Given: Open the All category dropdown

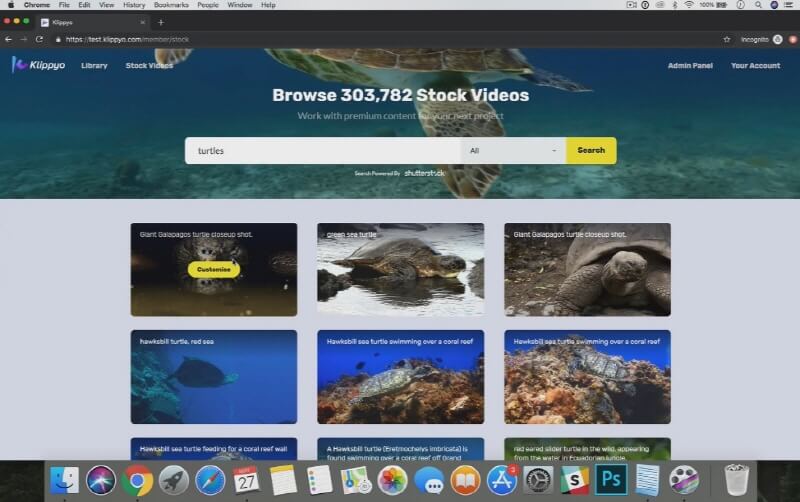Looking at the screenshot, I should [x=513, y=150].
